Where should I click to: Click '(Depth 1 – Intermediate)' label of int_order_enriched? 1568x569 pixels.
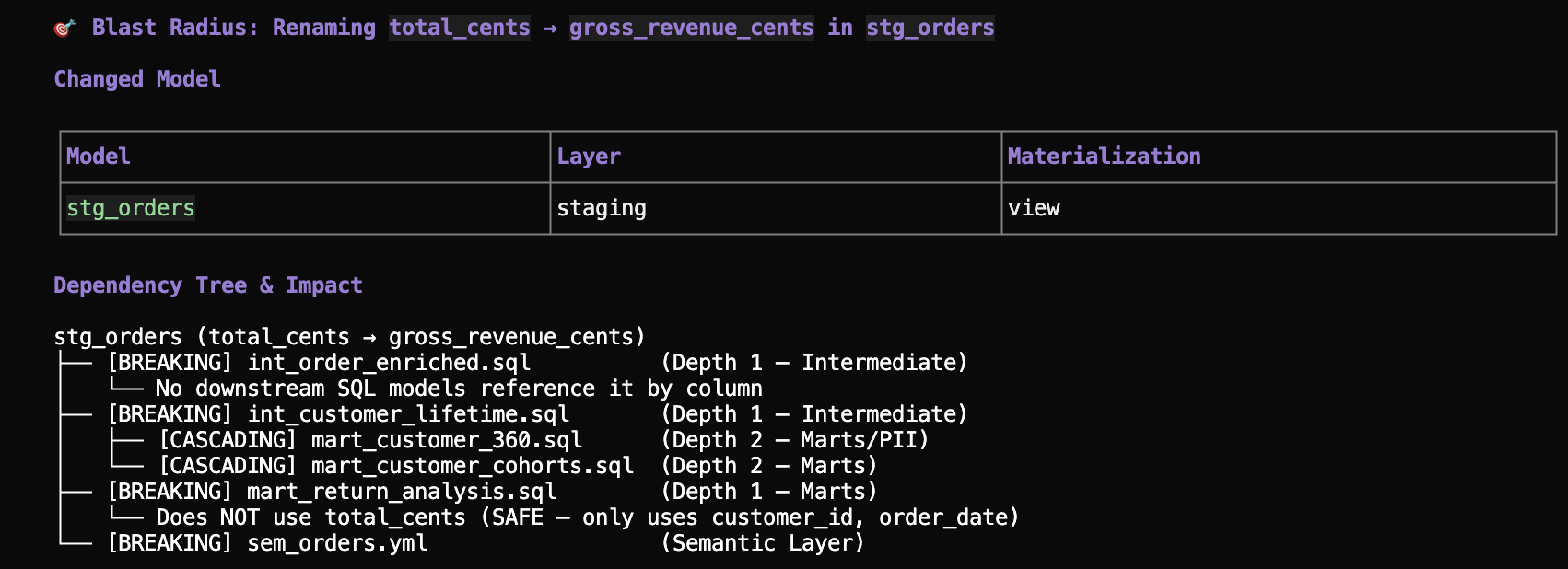814,363
